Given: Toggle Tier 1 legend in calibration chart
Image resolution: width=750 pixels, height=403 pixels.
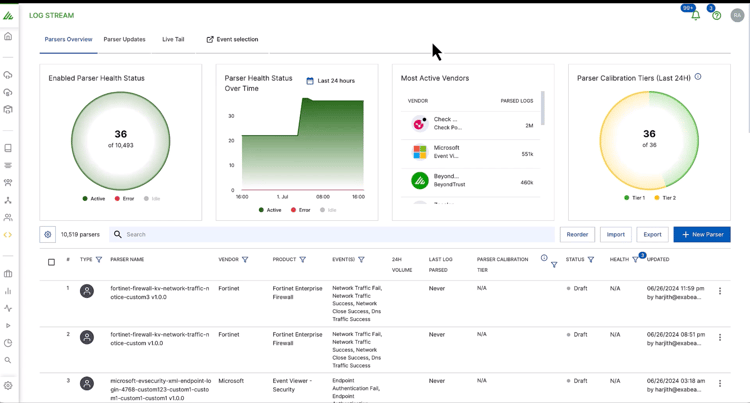Looking at the screenshot, I should tap(635, 198).
